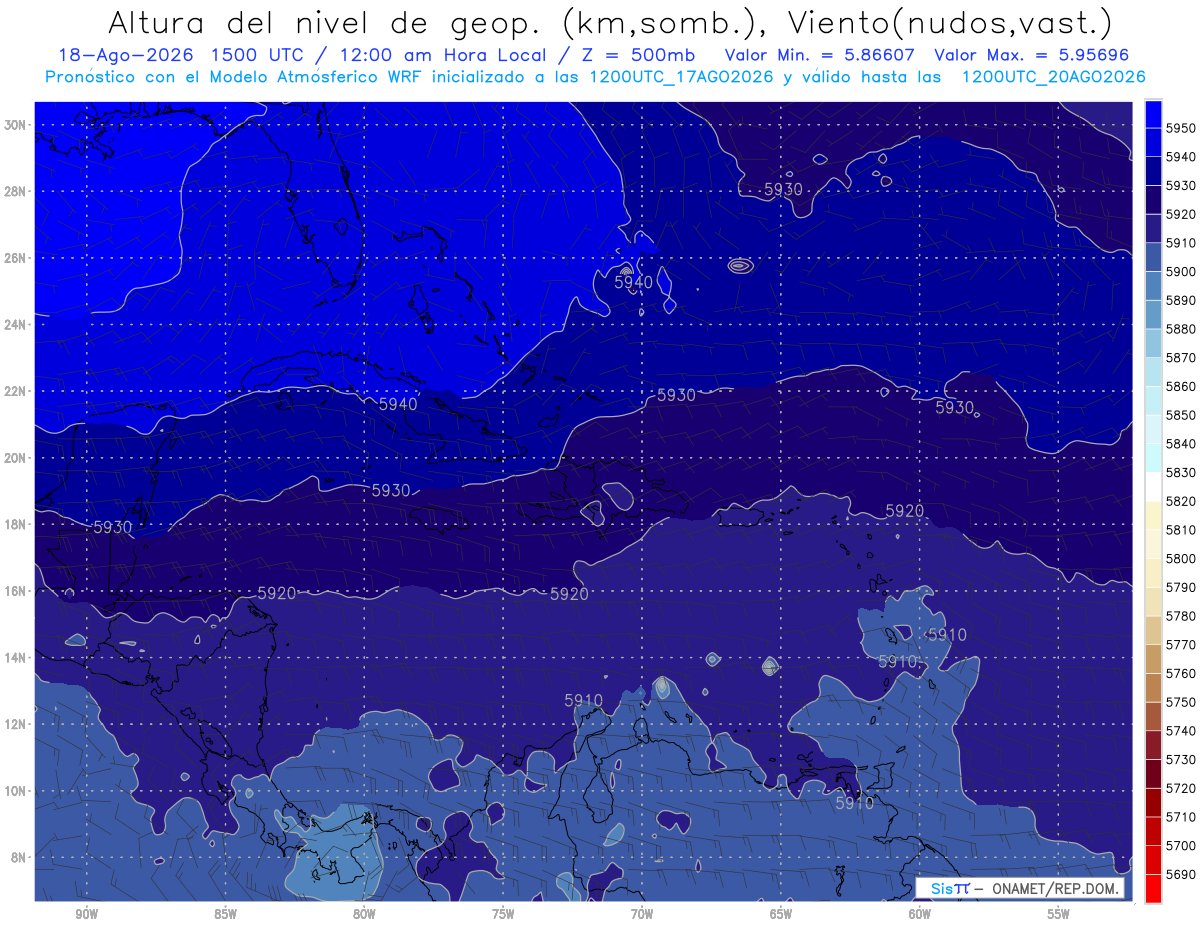
Task: Click the 5910 contour label near 12N 72W
Action: 583,700
